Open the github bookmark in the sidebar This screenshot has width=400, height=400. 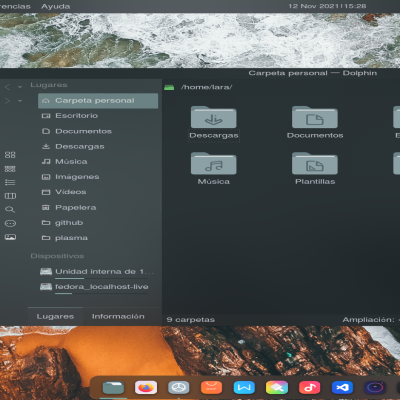point(98,223)
